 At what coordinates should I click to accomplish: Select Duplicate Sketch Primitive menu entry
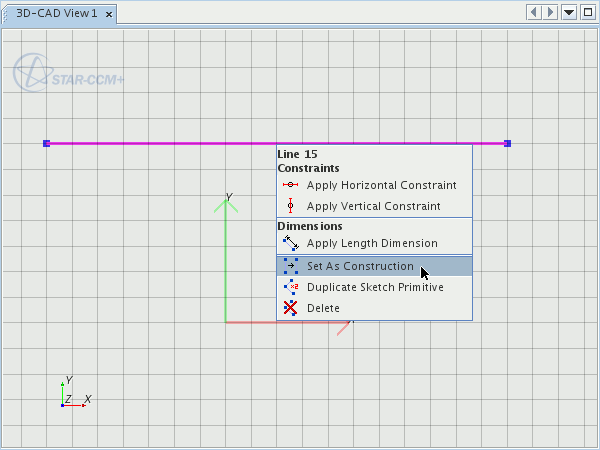click(374, 287)
